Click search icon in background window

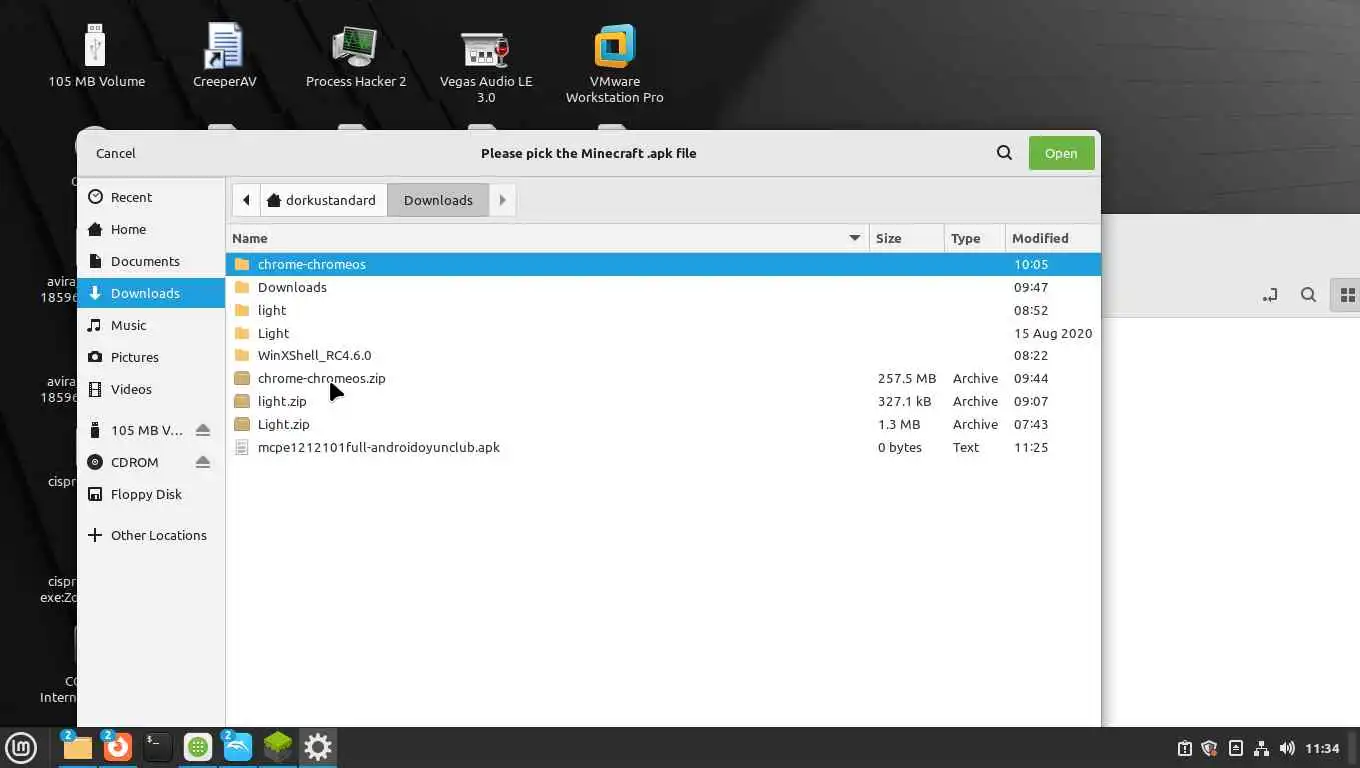[1308, 295]
